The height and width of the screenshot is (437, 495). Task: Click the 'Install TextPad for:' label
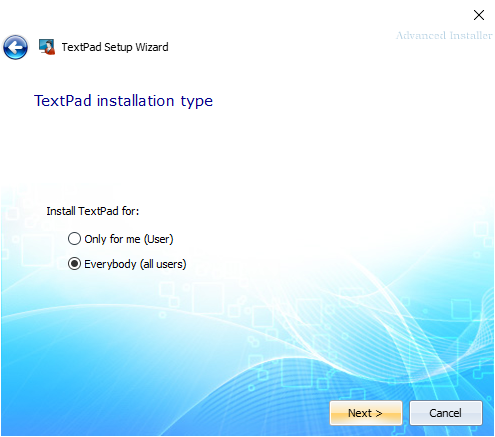(x=93, y=211)
